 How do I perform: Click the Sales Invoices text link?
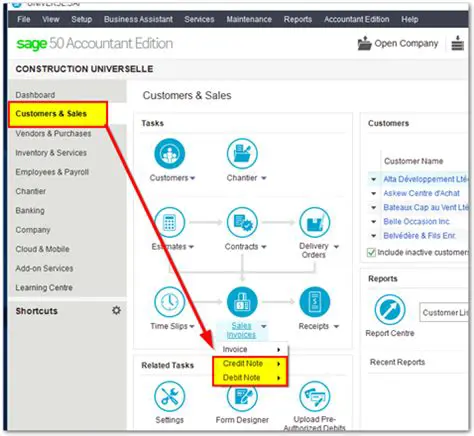coord(241,330)
